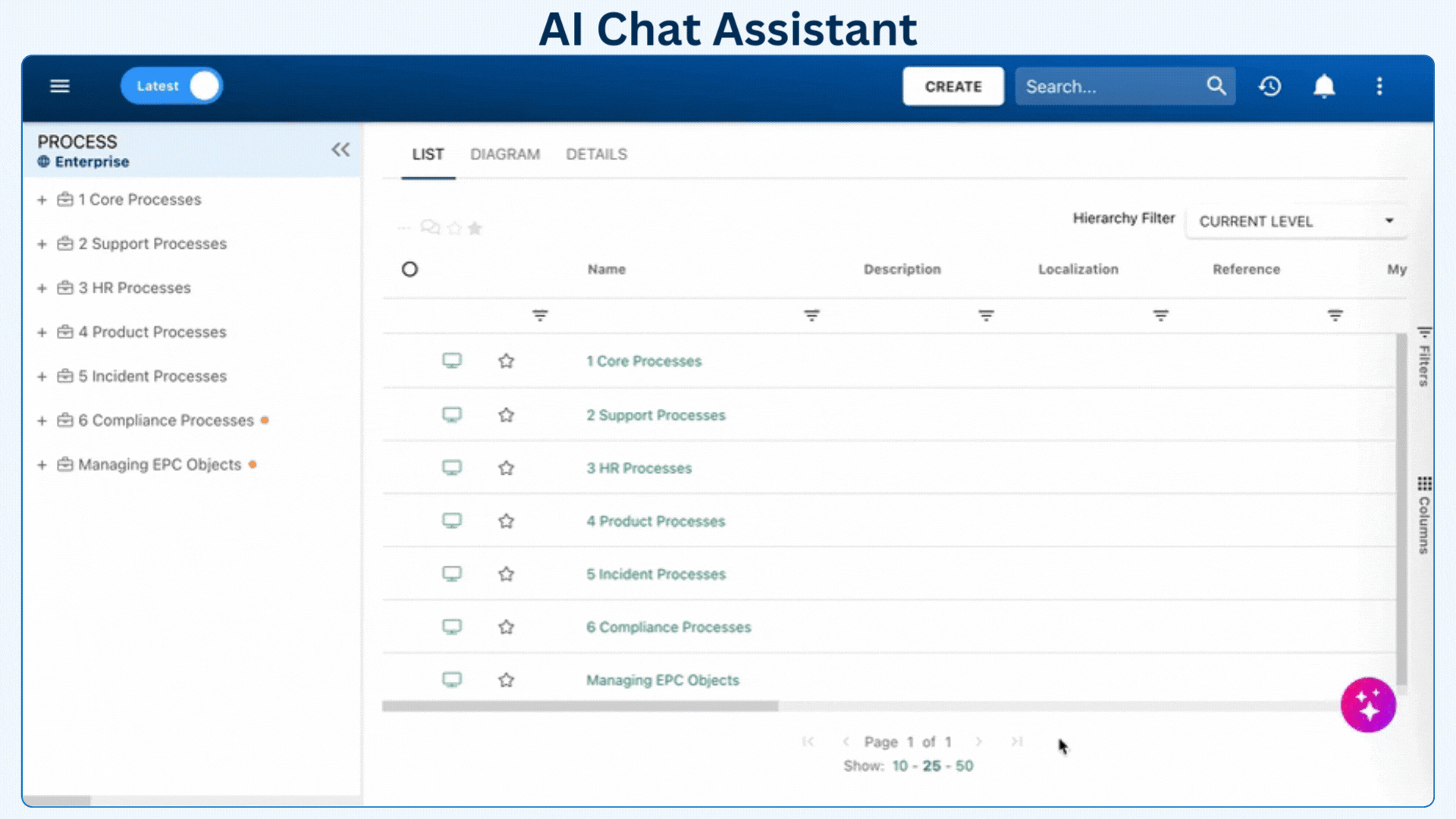Screen dimensions: 1456x819
Task: Switch to the Diagram tab
Action: pos(505,155)
